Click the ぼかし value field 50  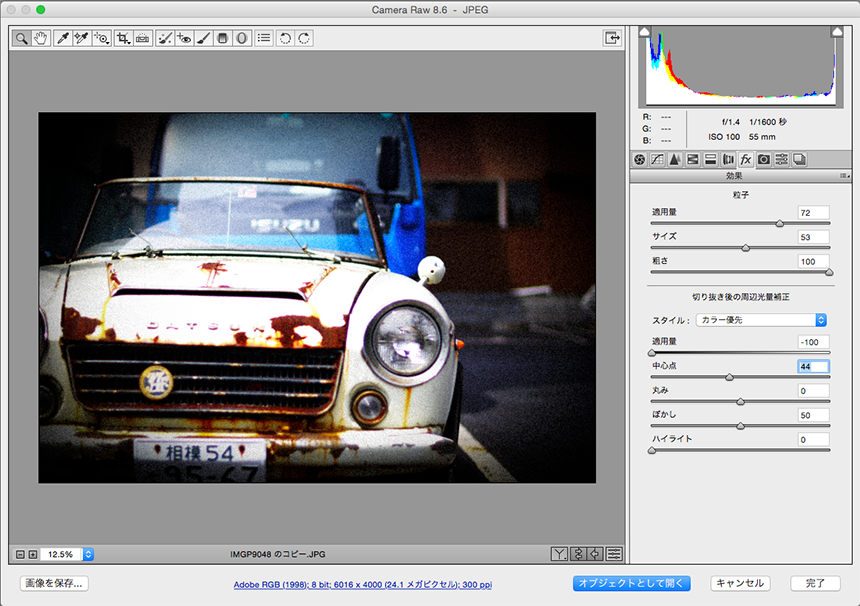point(813,415)
